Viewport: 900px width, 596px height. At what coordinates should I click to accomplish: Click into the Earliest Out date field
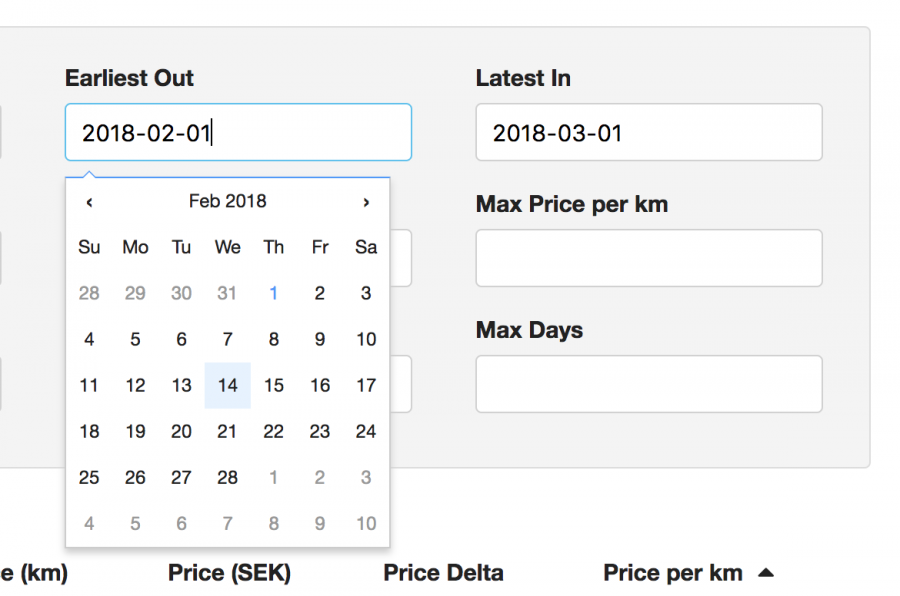click(238, 132)
